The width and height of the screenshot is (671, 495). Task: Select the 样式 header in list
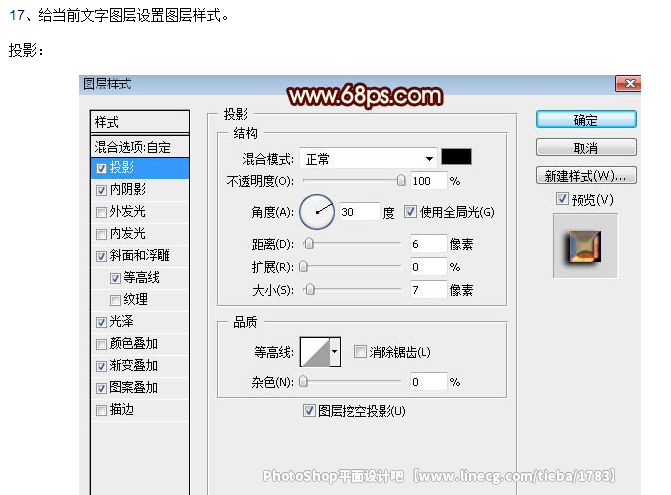coord(140,122)
